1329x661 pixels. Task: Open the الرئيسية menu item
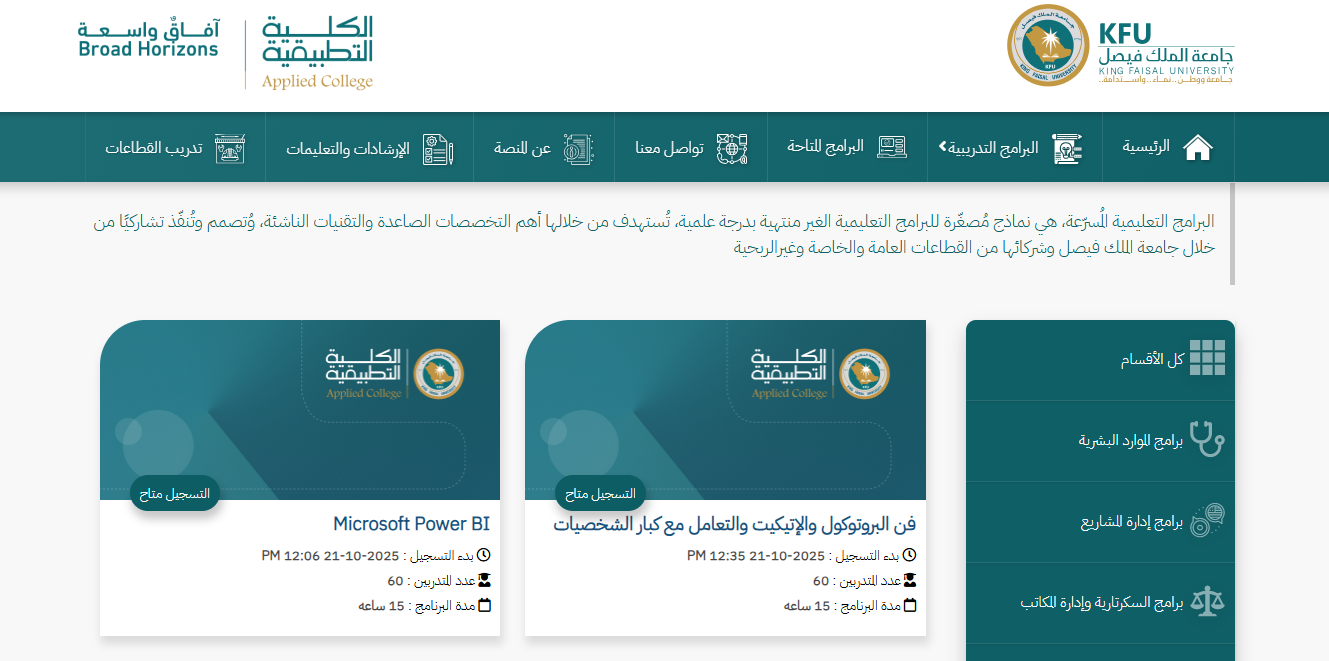click(x=1145, y=148)
